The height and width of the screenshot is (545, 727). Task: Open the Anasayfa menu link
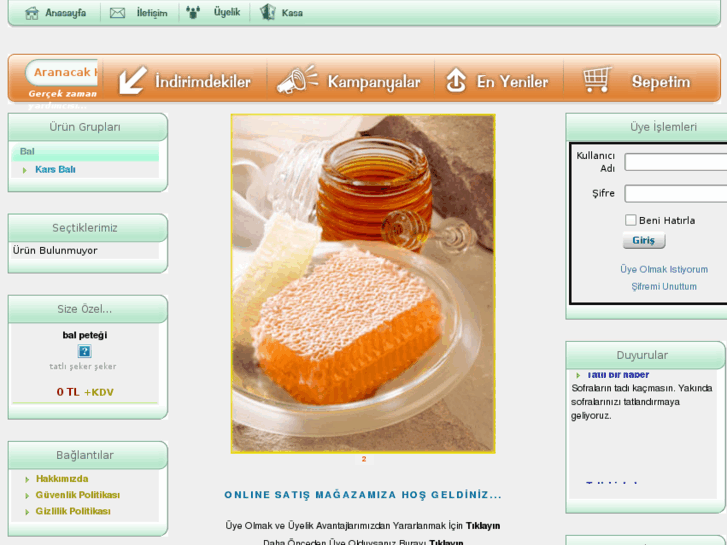[x=65, y=13]
